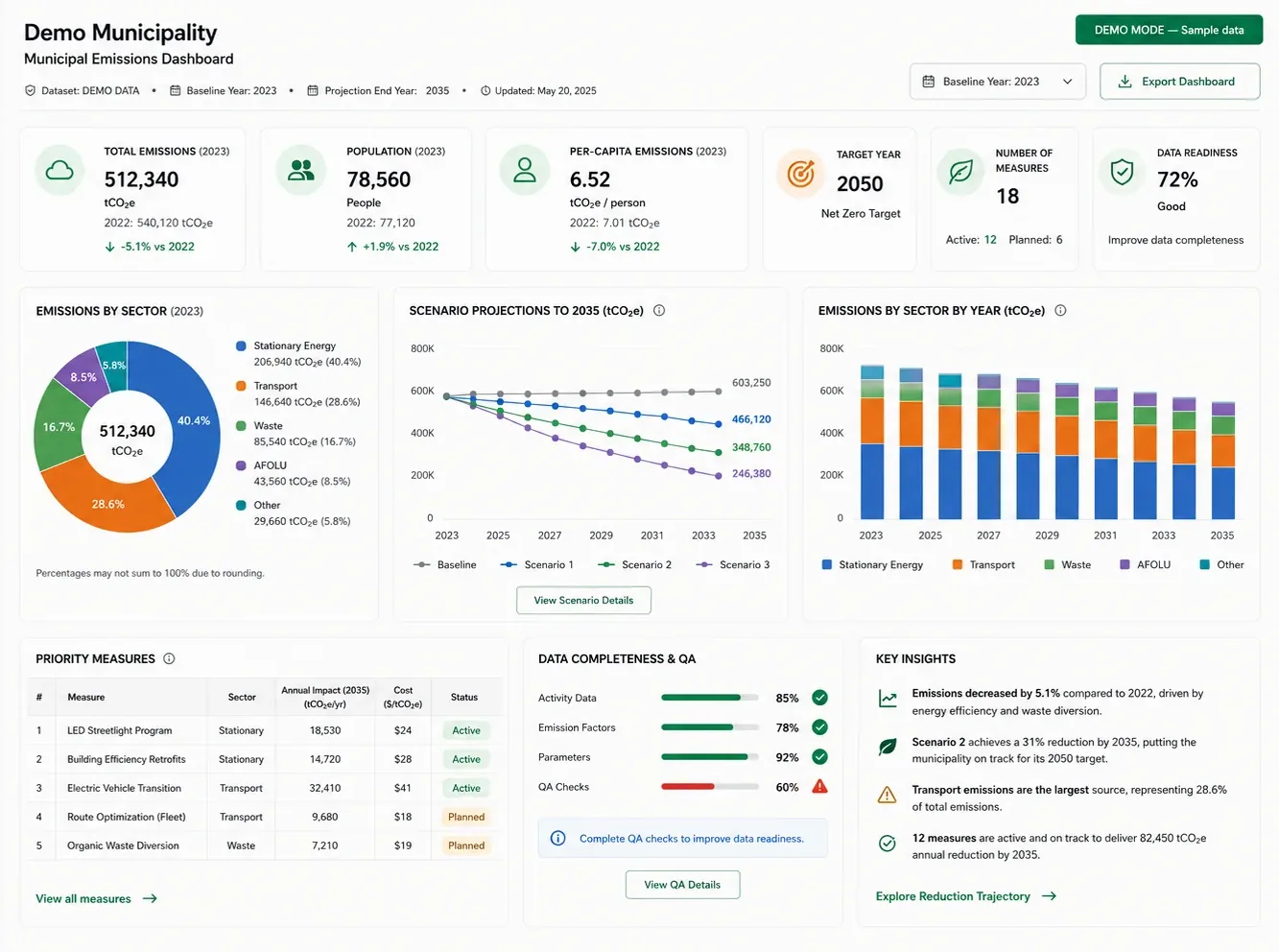
Task: Toggle Other in bar chart legend
Action: tap(1221, 564)
